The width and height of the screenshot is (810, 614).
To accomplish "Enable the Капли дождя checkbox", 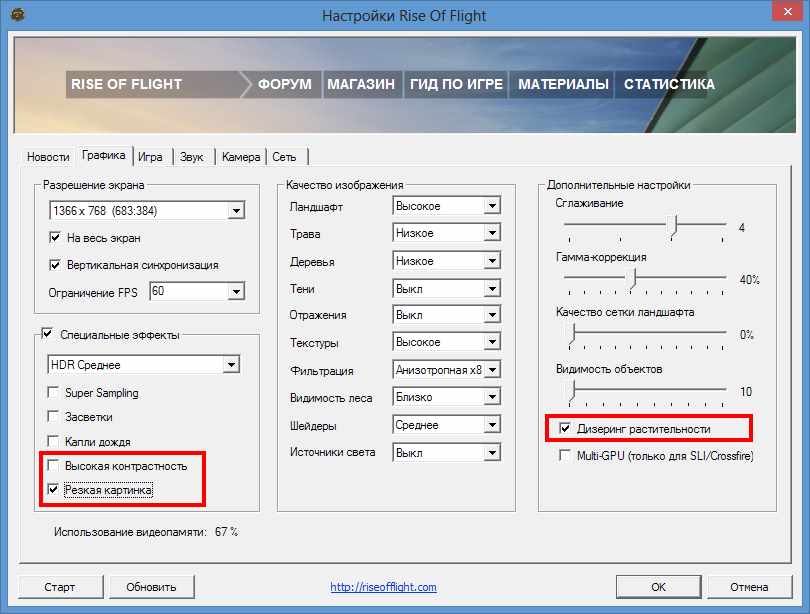I will [x=53, y=441].
